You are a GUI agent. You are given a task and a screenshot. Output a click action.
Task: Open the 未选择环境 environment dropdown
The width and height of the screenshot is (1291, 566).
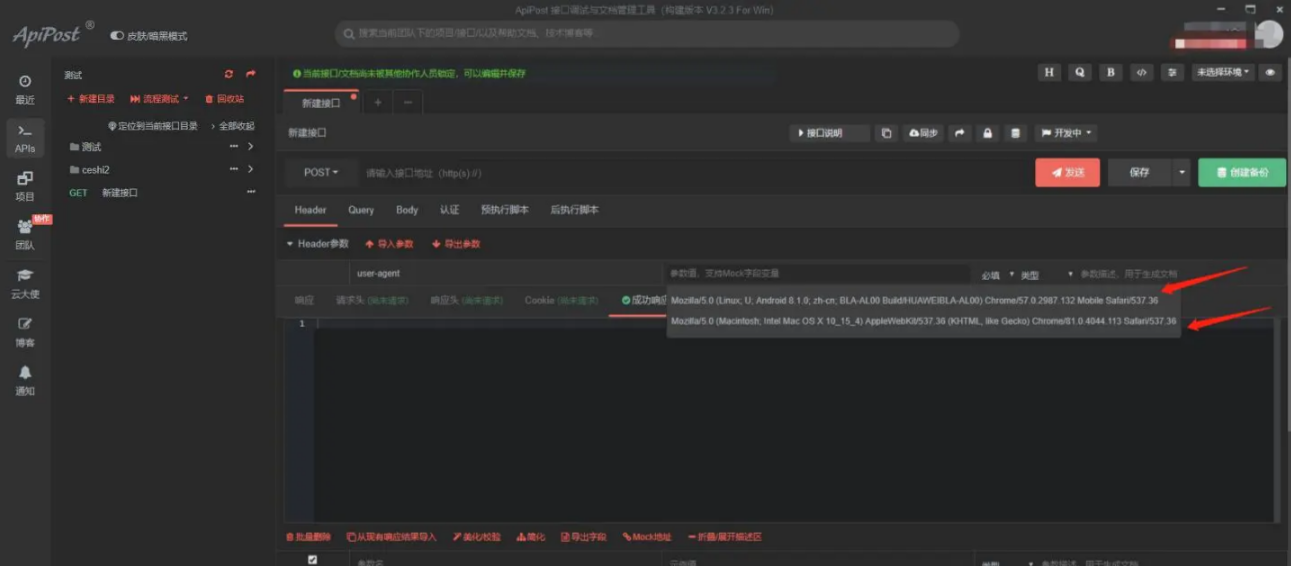tap(1223, 73)
